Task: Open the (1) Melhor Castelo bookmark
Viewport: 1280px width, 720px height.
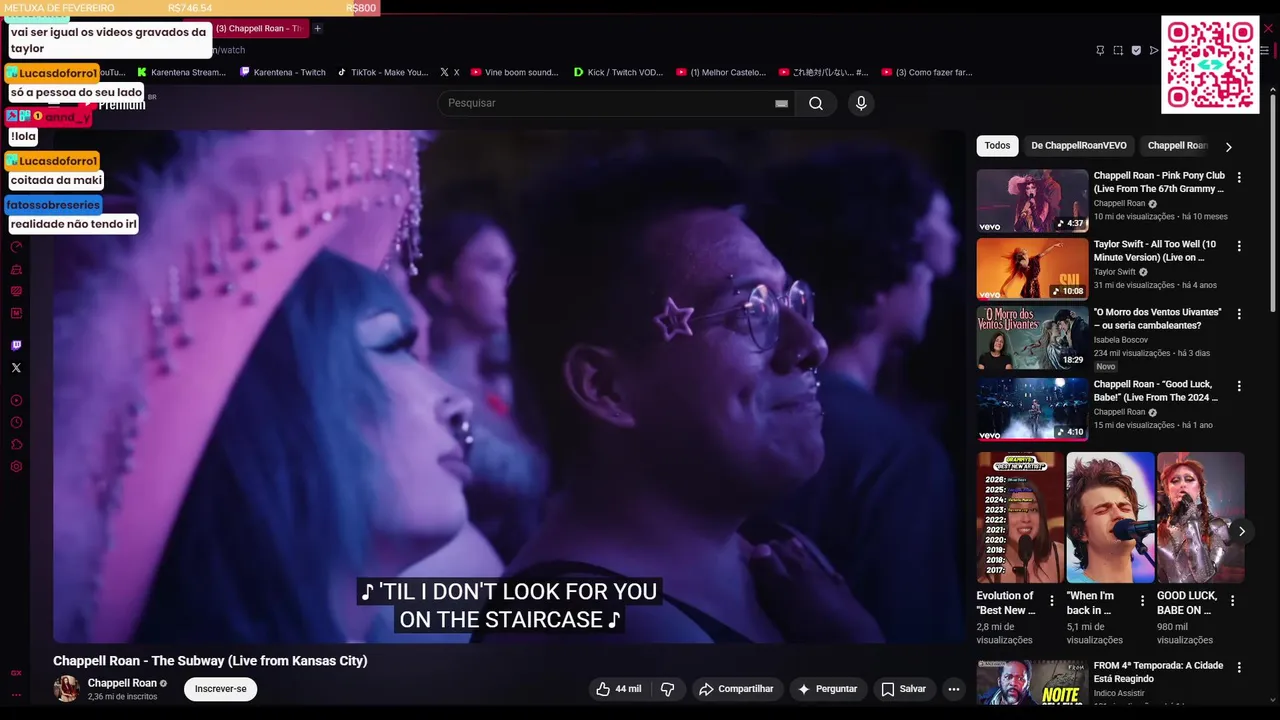Action: point(721,72)
